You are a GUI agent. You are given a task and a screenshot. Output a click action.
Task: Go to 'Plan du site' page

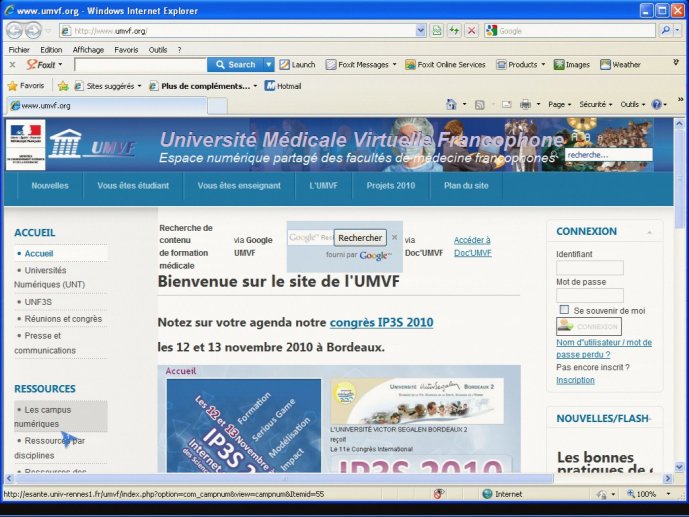pos(466,186)
